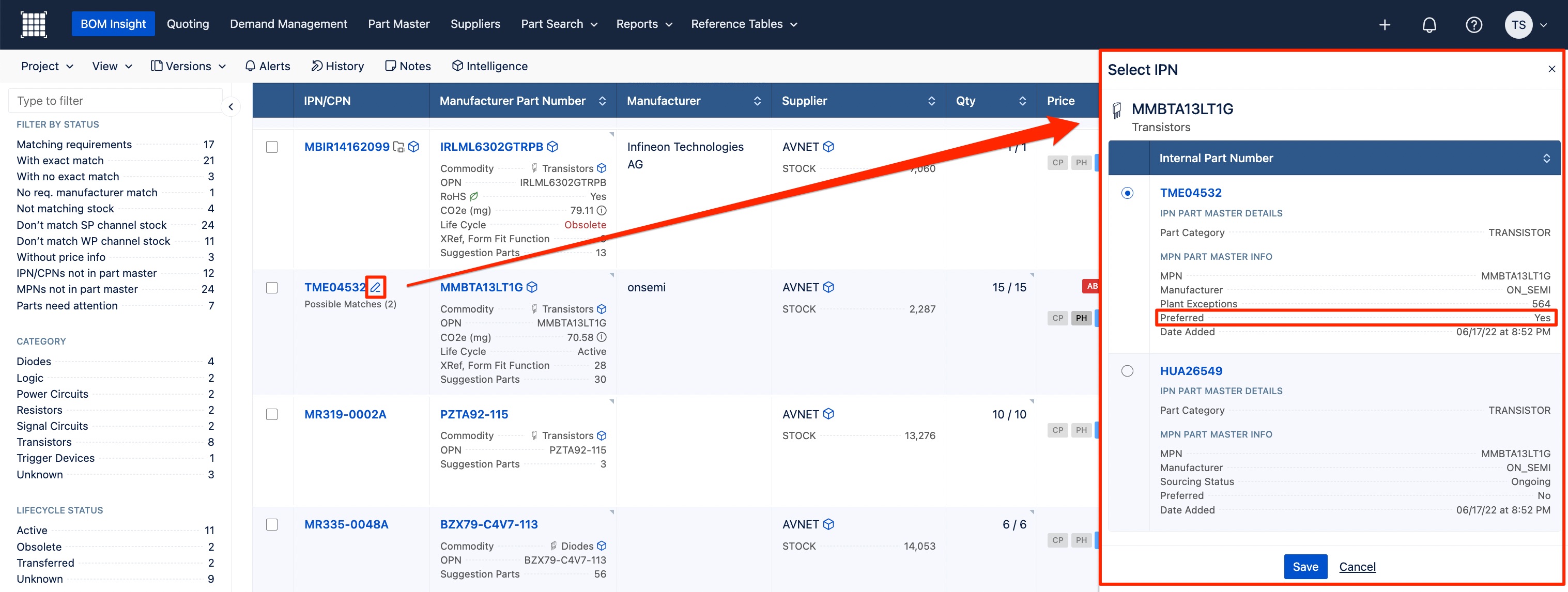
Task: Check the MBIR14162099 row checkbox
Action: click(x=272, y=147)
